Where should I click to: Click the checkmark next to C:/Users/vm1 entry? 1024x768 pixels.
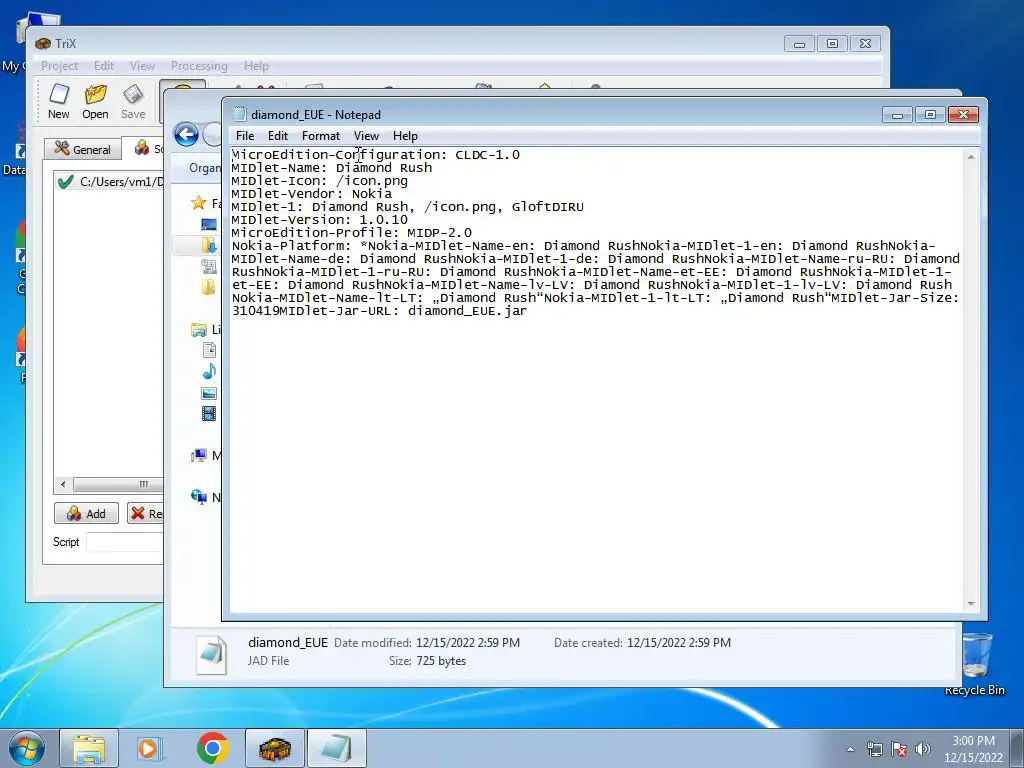[65, 182]
